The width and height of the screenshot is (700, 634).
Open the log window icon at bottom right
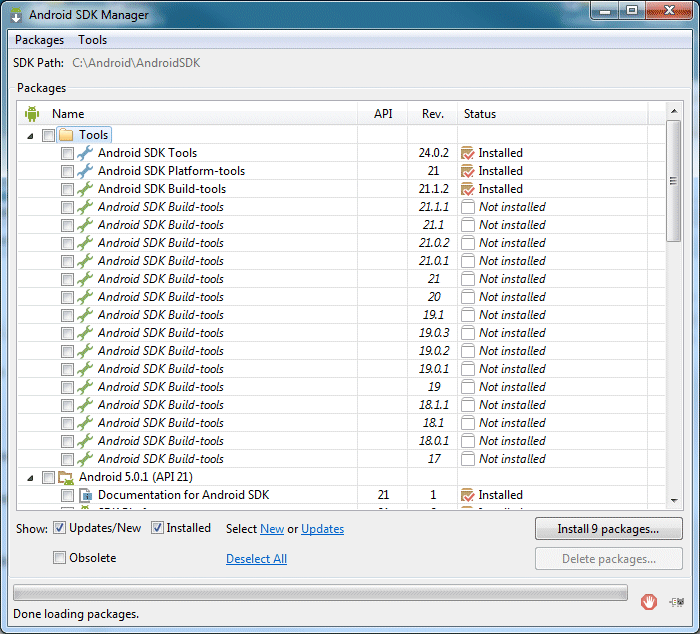(677, 602)
